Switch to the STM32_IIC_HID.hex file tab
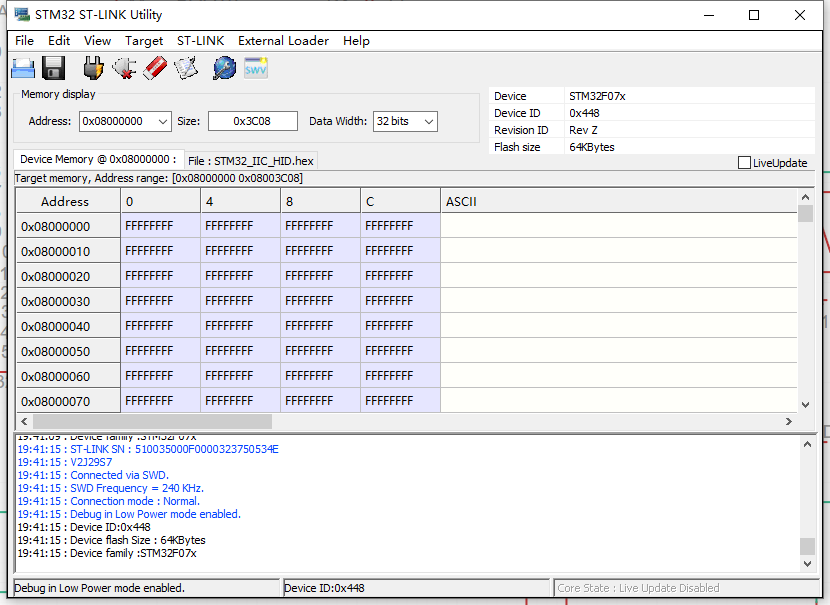 (x=251, y=161)
